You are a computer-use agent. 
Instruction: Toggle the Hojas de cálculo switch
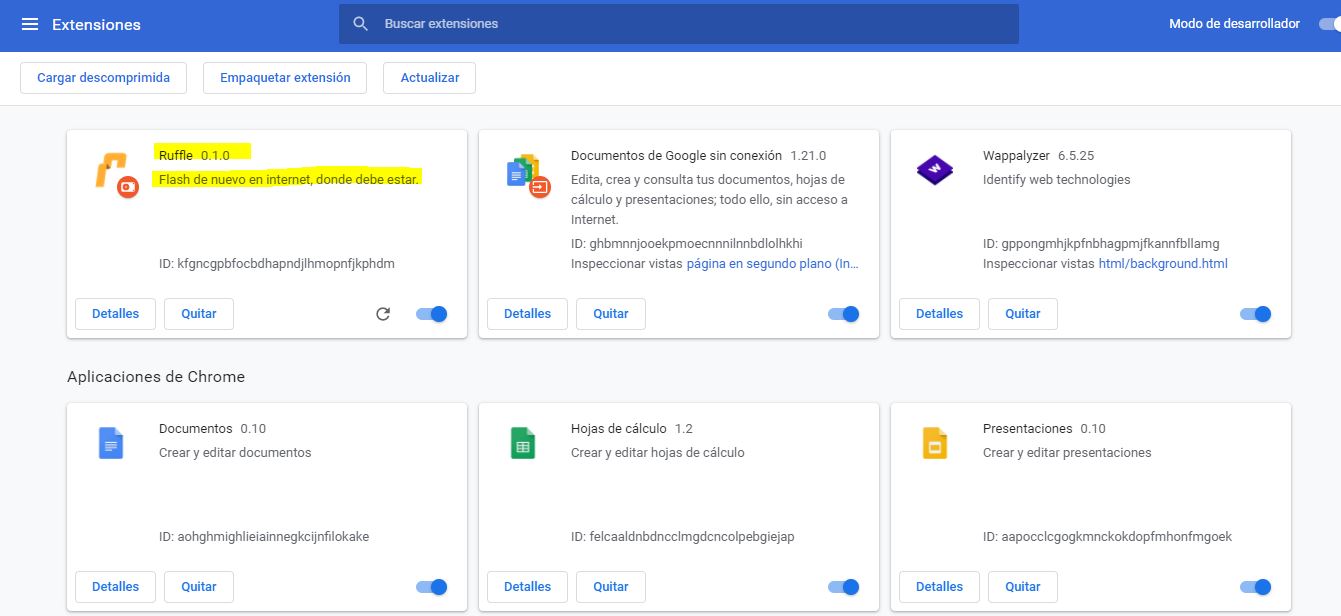[x=844, y=587]
